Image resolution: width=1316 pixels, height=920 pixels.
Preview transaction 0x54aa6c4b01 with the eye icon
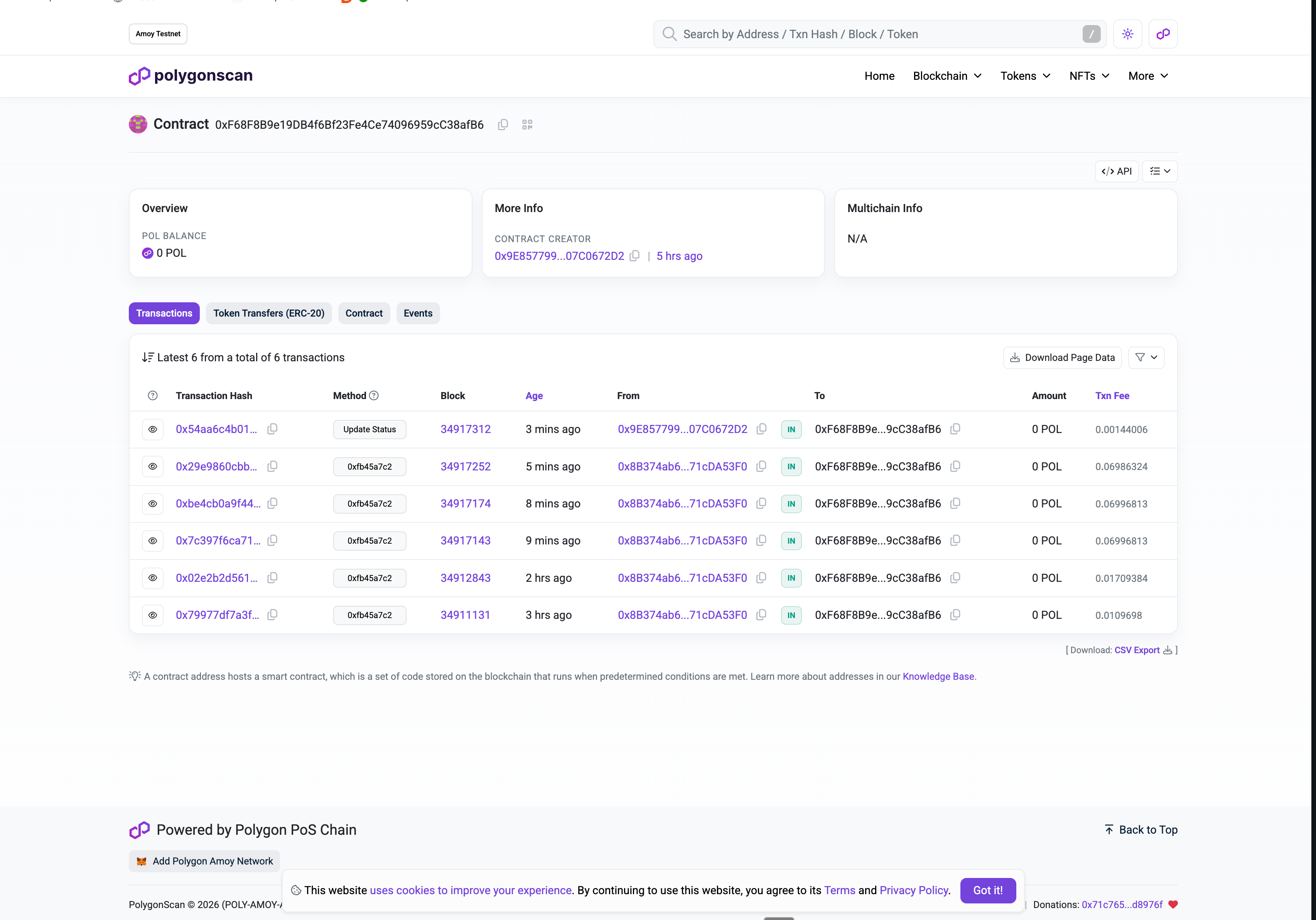pyautogui.click(x=152, y=429)
